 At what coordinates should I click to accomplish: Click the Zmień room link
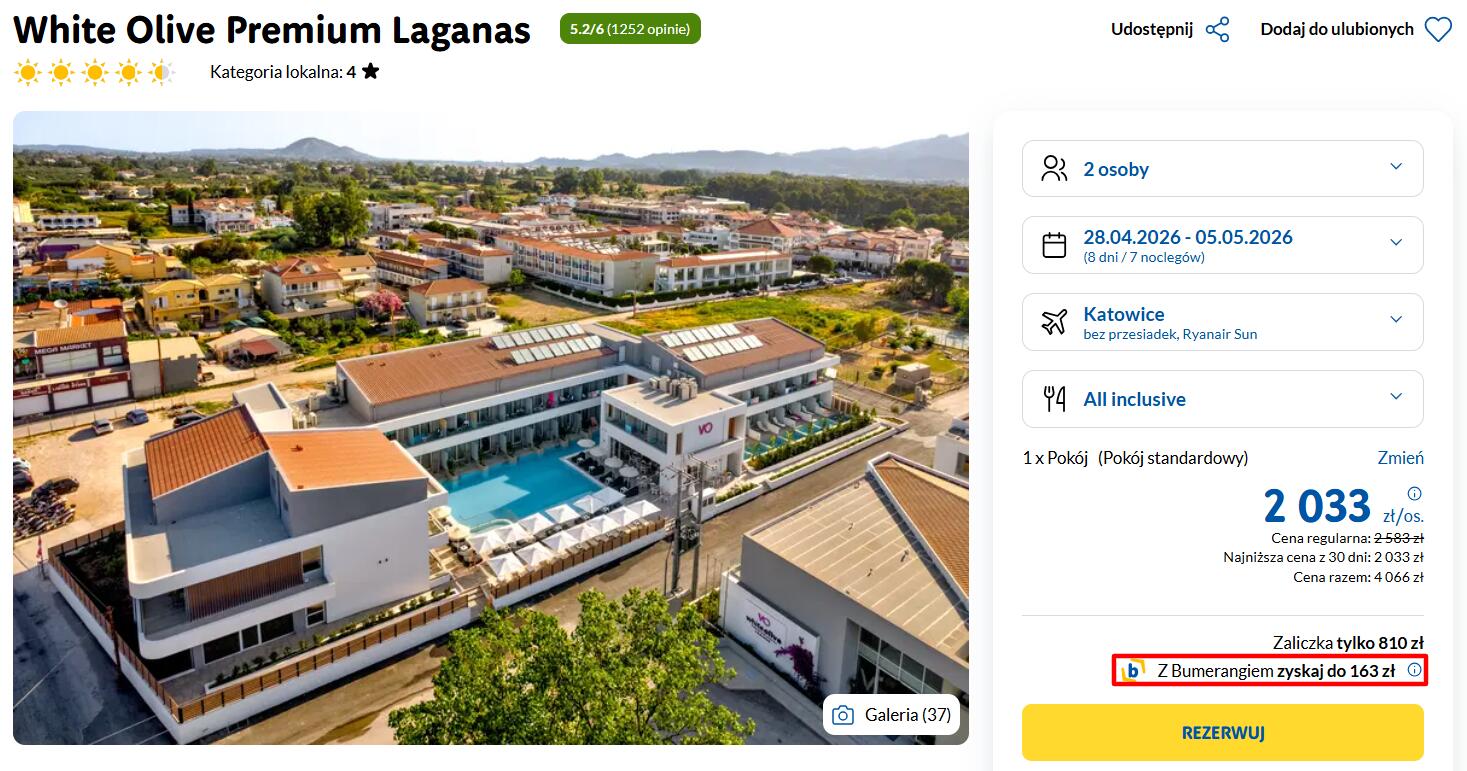[1400, 458]
